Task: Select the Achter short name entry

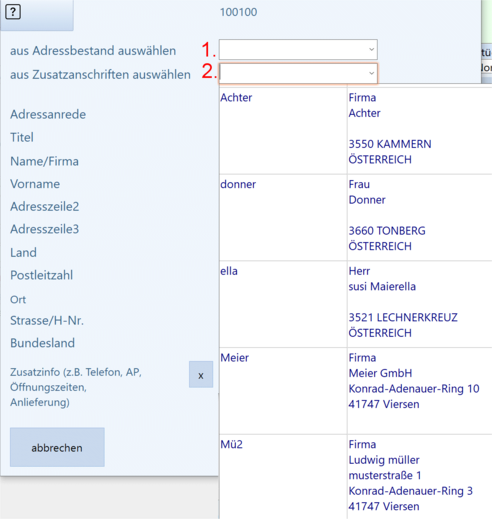Action: 236,98
